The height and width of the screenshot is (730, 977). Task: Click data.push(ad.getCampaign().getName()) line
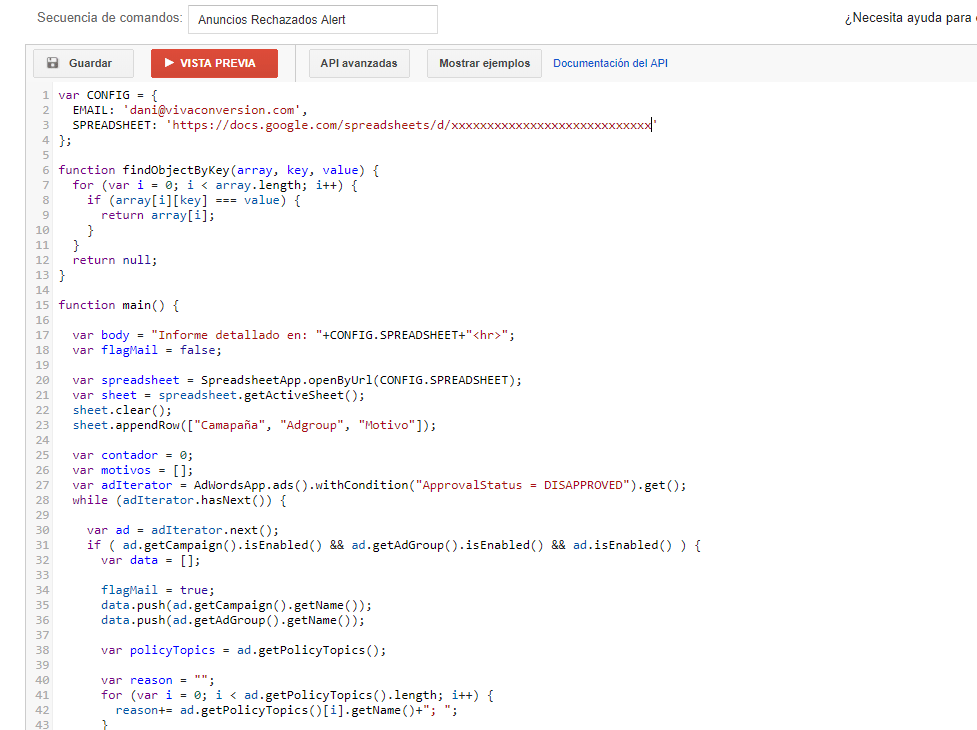click(237, 605)
